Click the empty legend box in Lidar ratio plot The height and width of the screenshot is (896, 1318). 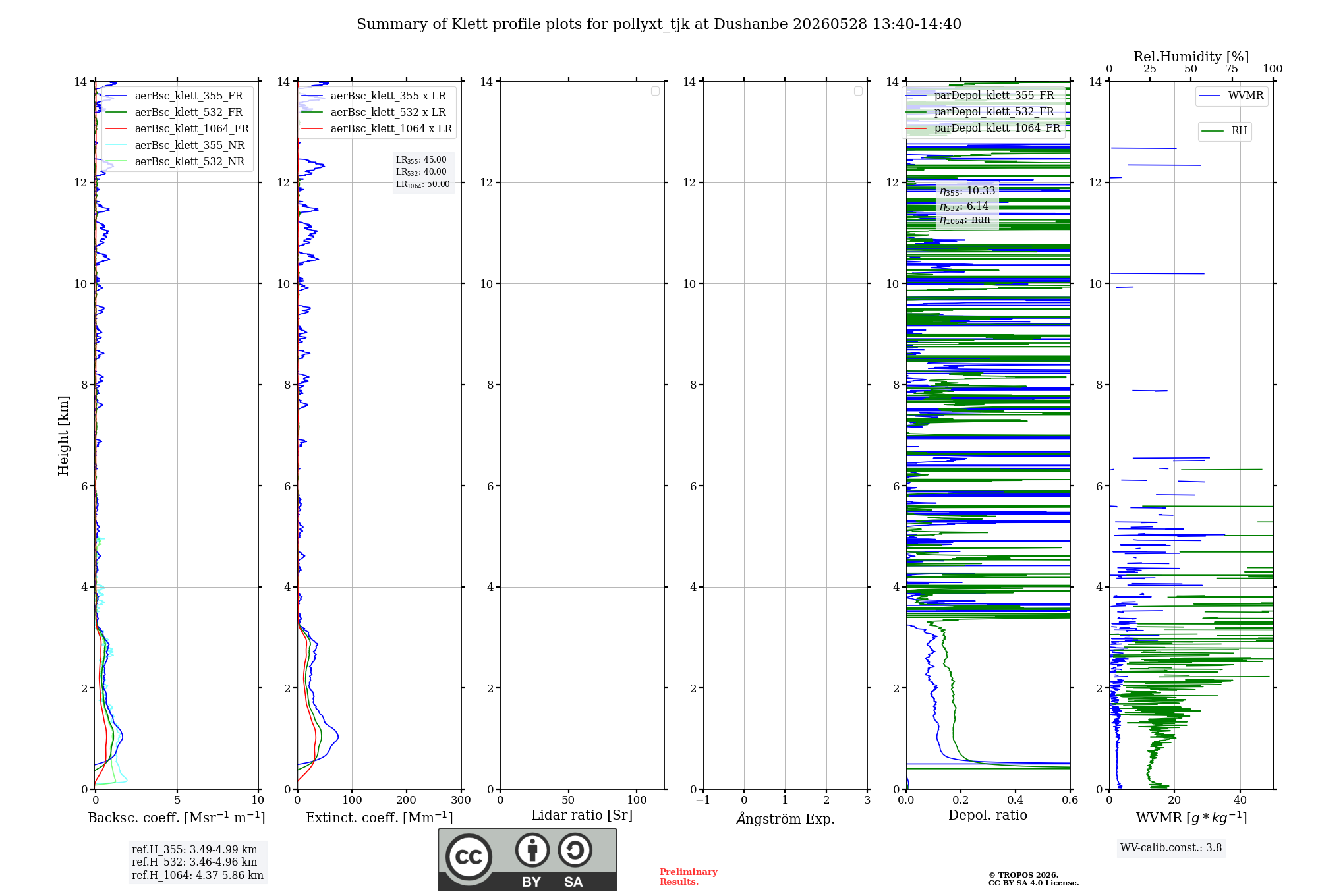tap(655, 91)
